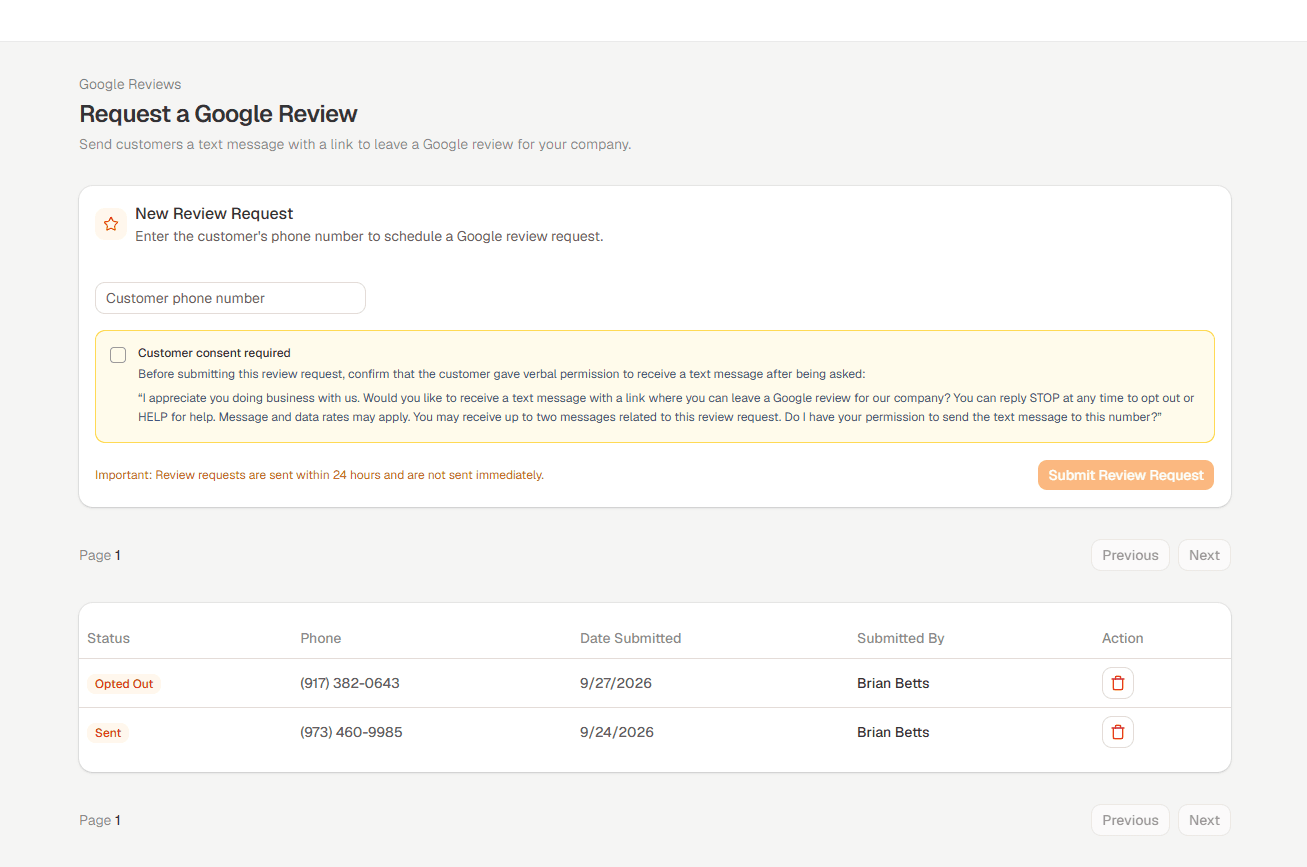Click the Customer consent required label
Screen dimensions: 1307x867
click(214, 353)
